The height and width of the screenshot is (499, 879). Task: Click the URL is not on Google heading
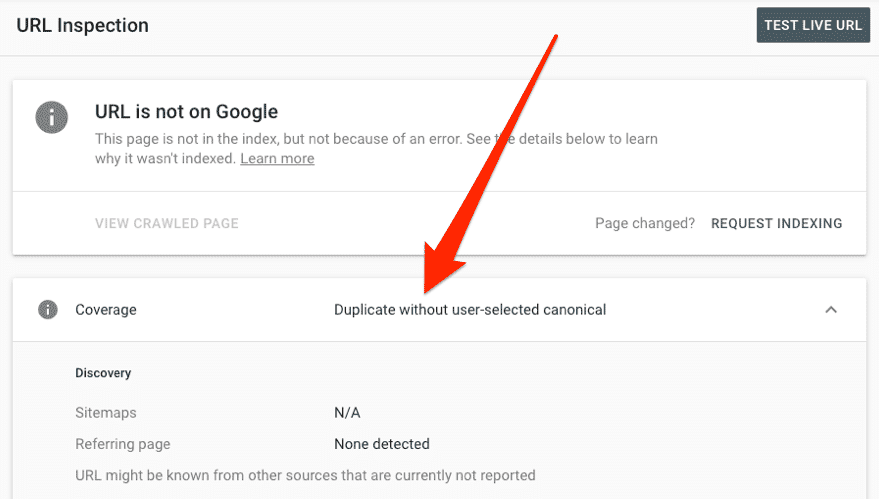pos(186,112)
